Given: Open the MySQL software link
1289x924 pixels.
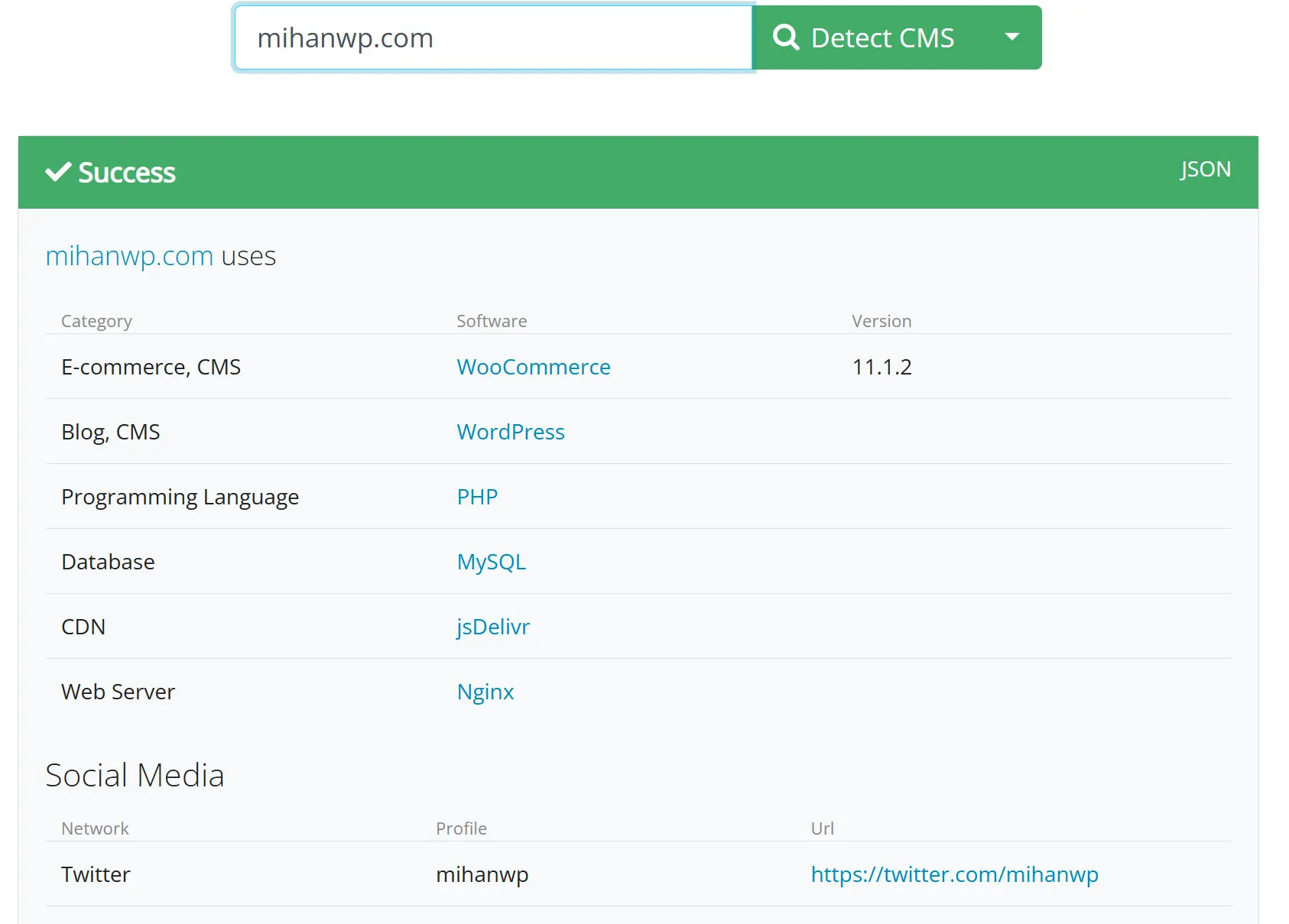Looking at the screenshot, I should pos(492,562).
